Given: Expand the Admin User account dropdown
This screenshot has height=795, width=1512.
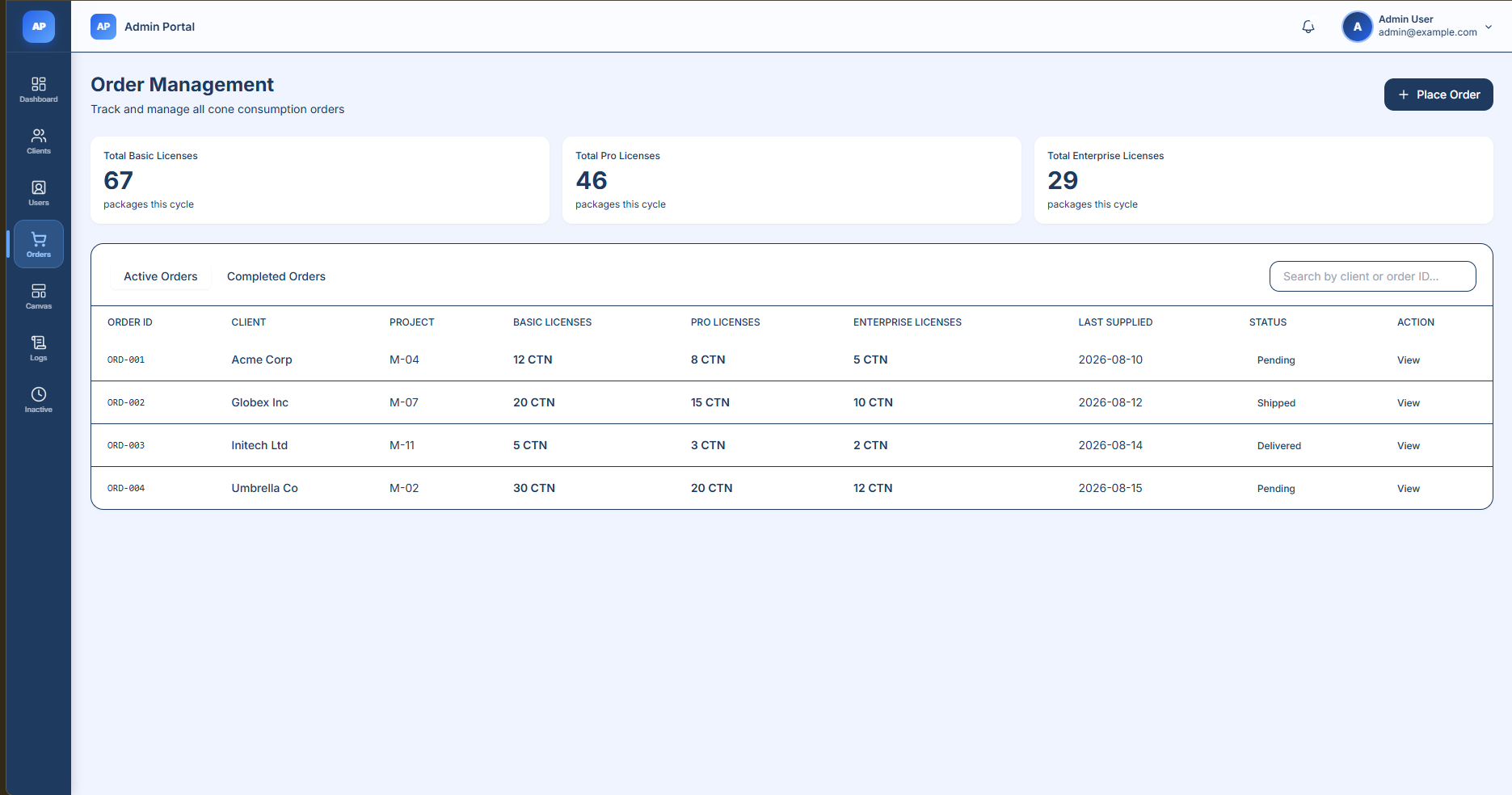Looking at the screenshot, I should [1489, 27].
